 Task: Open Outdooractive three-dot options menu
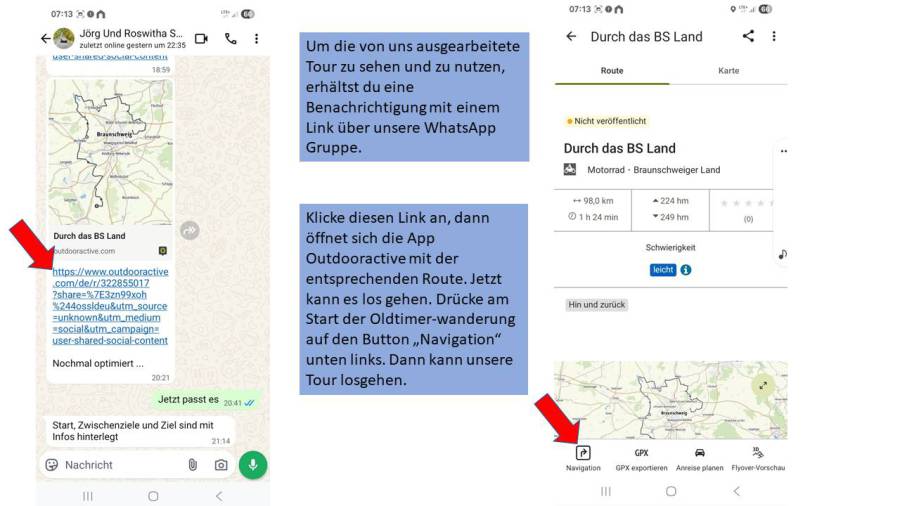point(774,36)
